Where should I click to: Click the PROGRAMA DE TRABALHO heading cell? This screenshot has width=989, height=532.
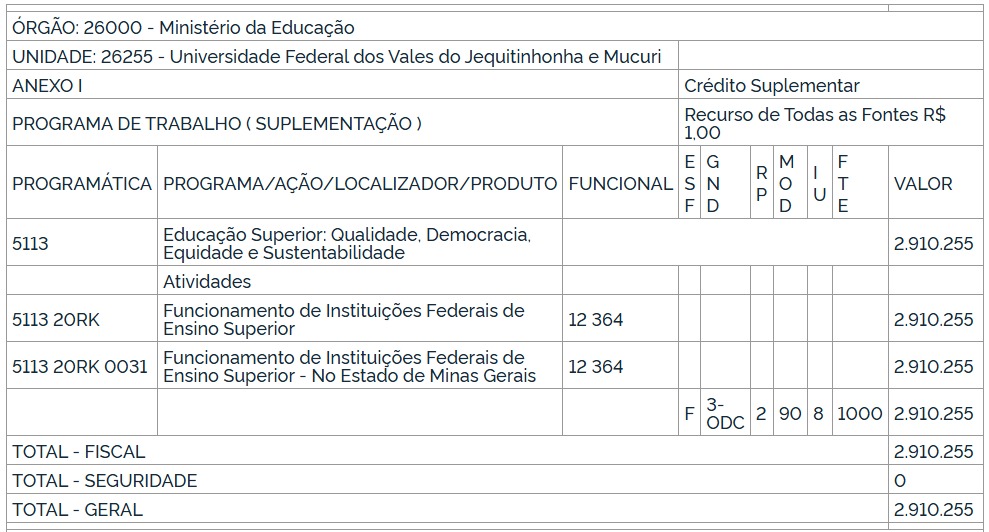click(217, 124)
